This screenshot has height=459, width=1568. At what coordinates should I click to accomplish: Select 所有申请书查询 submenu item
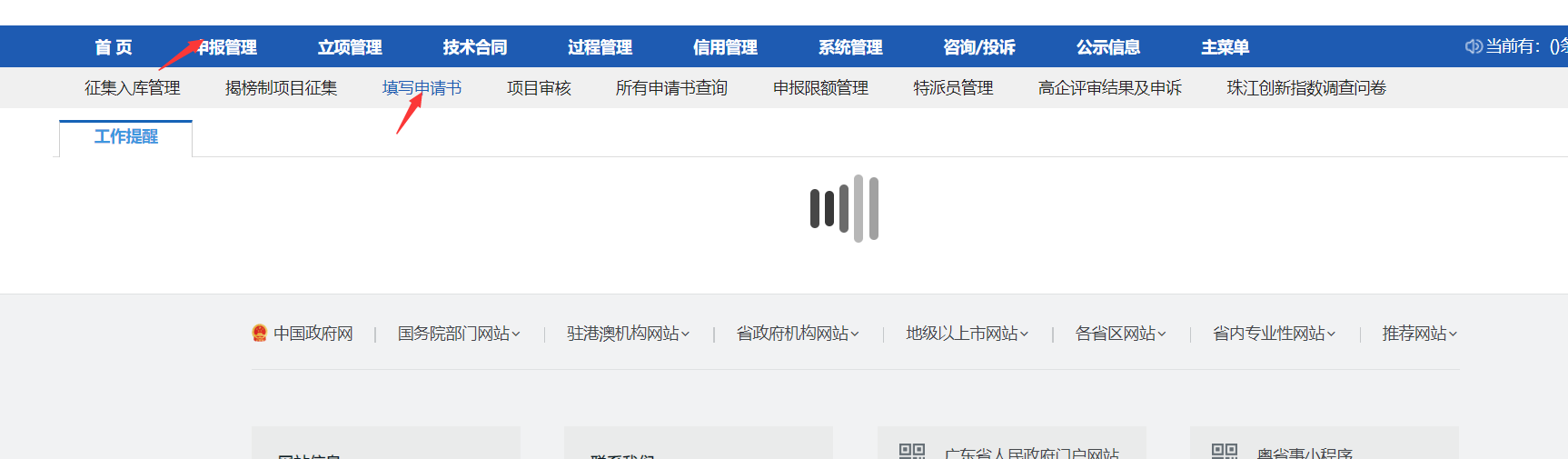(671, 88)
